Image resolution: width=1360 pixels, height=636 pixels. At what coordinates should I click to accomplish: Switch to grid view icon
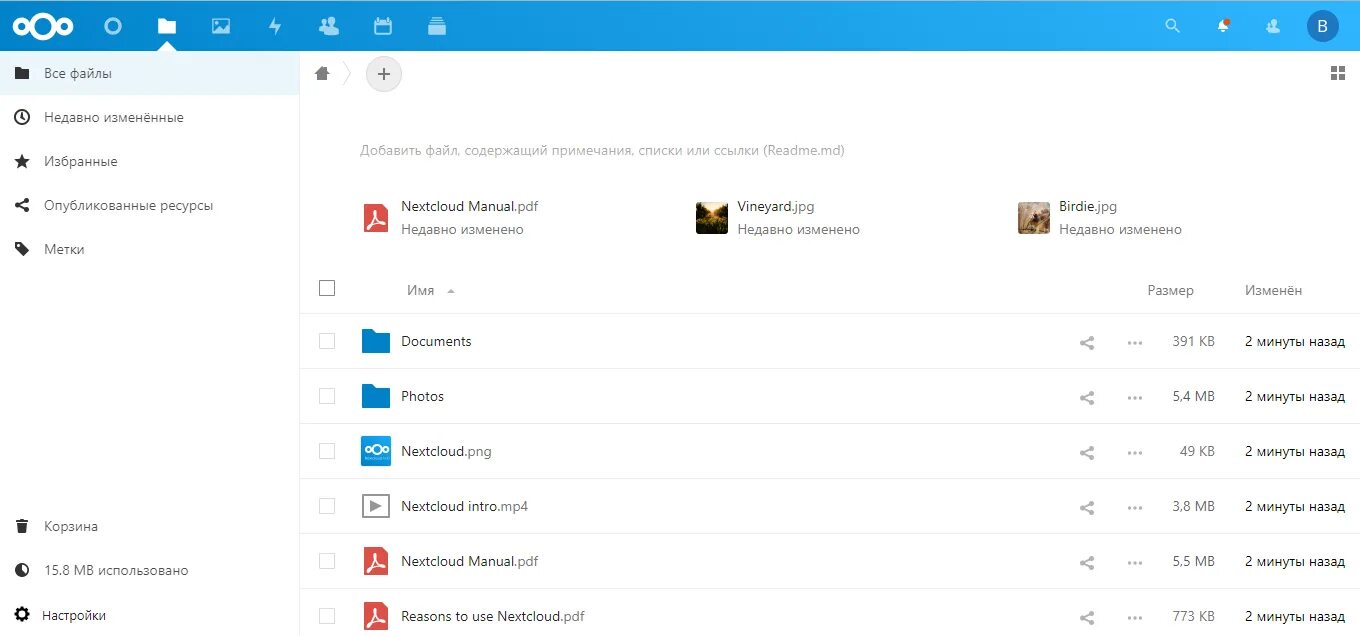1338,73
